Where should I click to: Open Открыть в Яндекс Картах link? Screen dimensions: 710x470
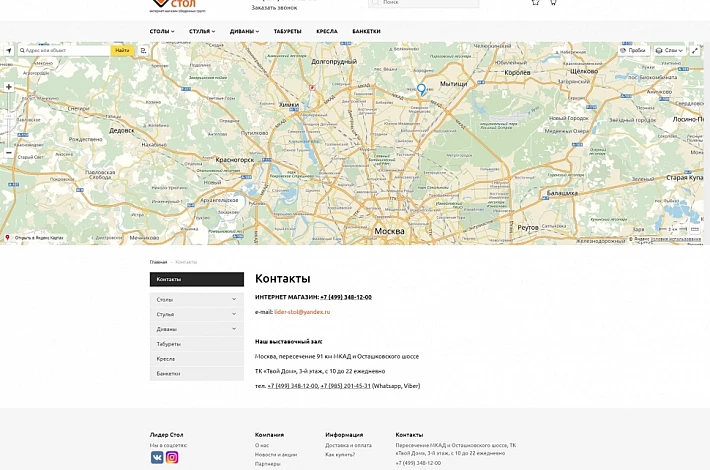(x=35, y=238)
